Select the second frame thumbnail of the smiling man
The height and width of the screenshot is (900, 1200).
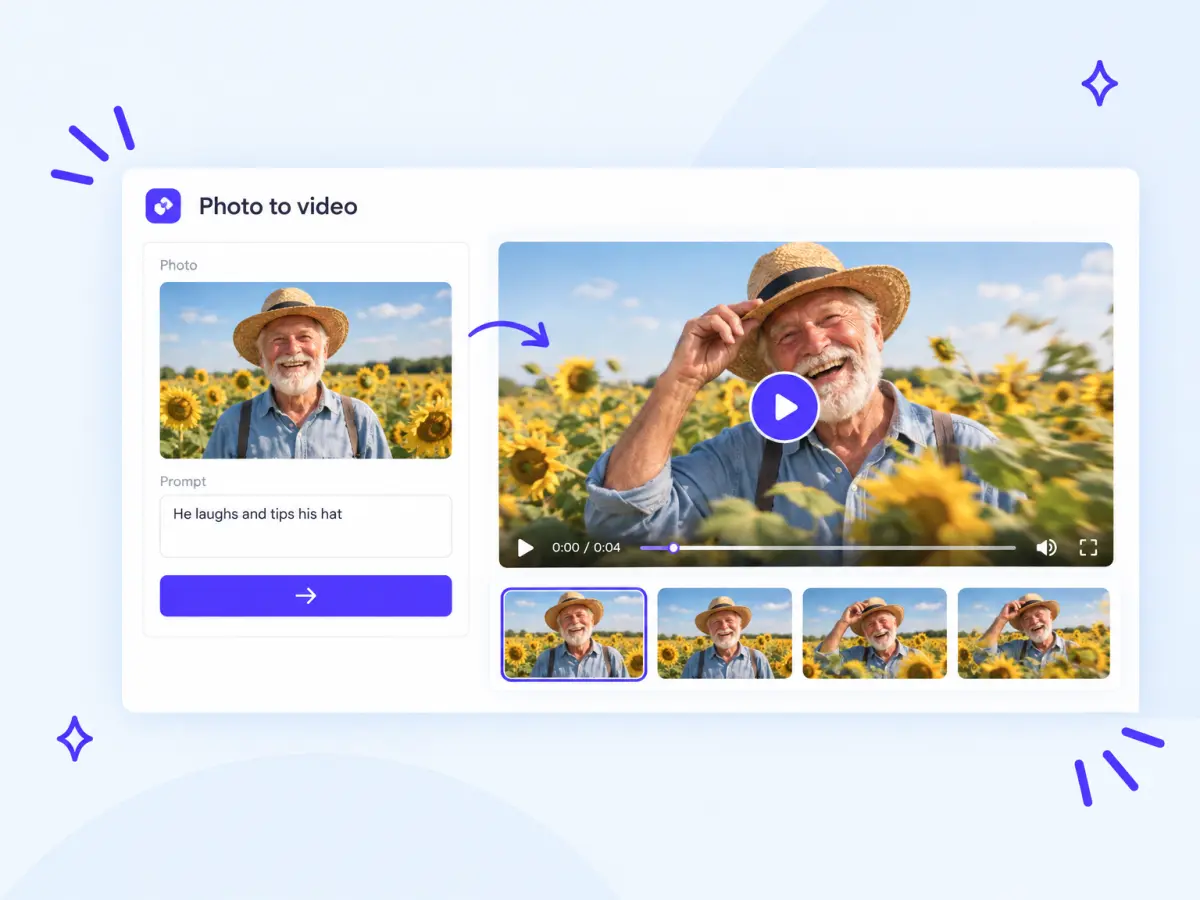click(x=724, y=634)
